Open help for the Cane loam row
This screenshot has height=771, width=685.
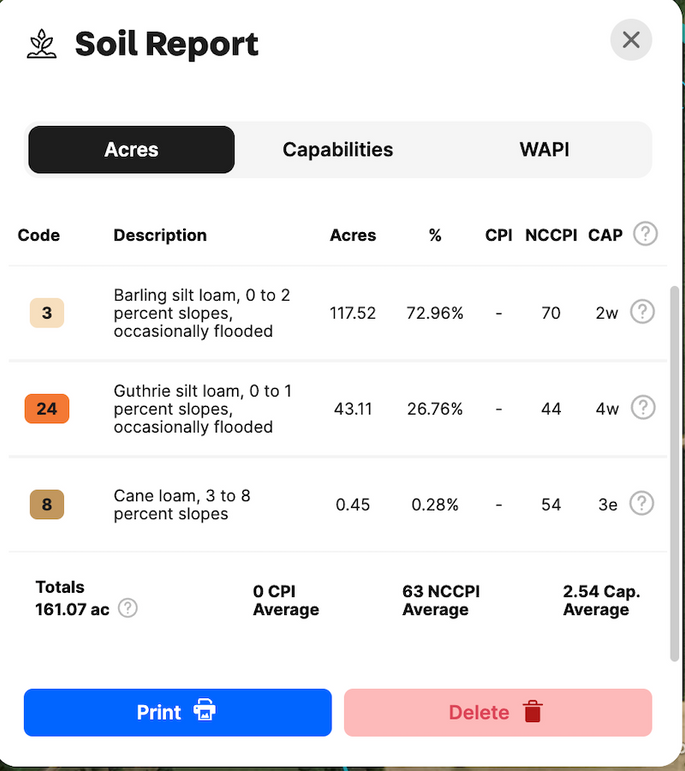(x=642, y=503)
